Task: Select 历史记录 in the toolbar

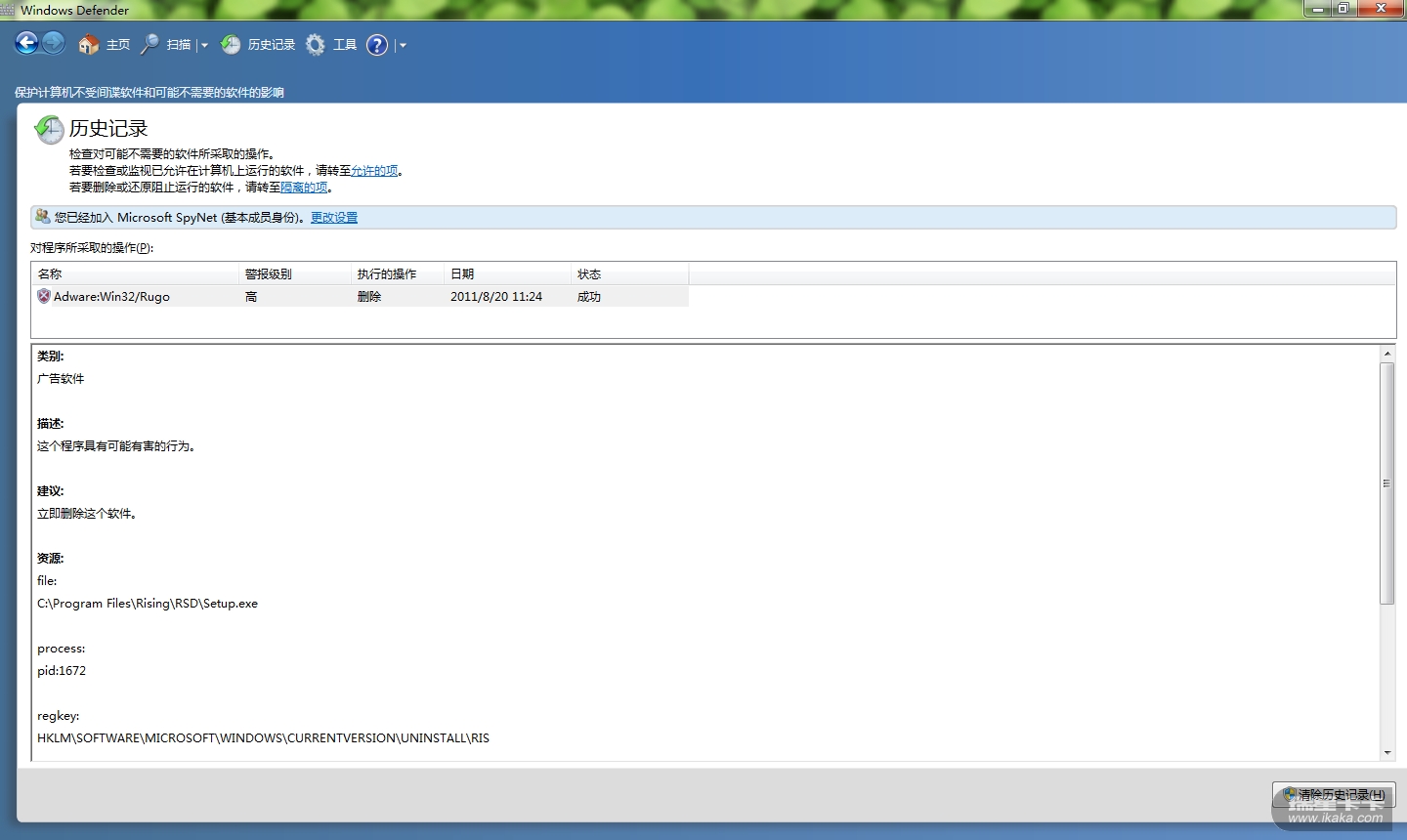Action: pos(272,45)
